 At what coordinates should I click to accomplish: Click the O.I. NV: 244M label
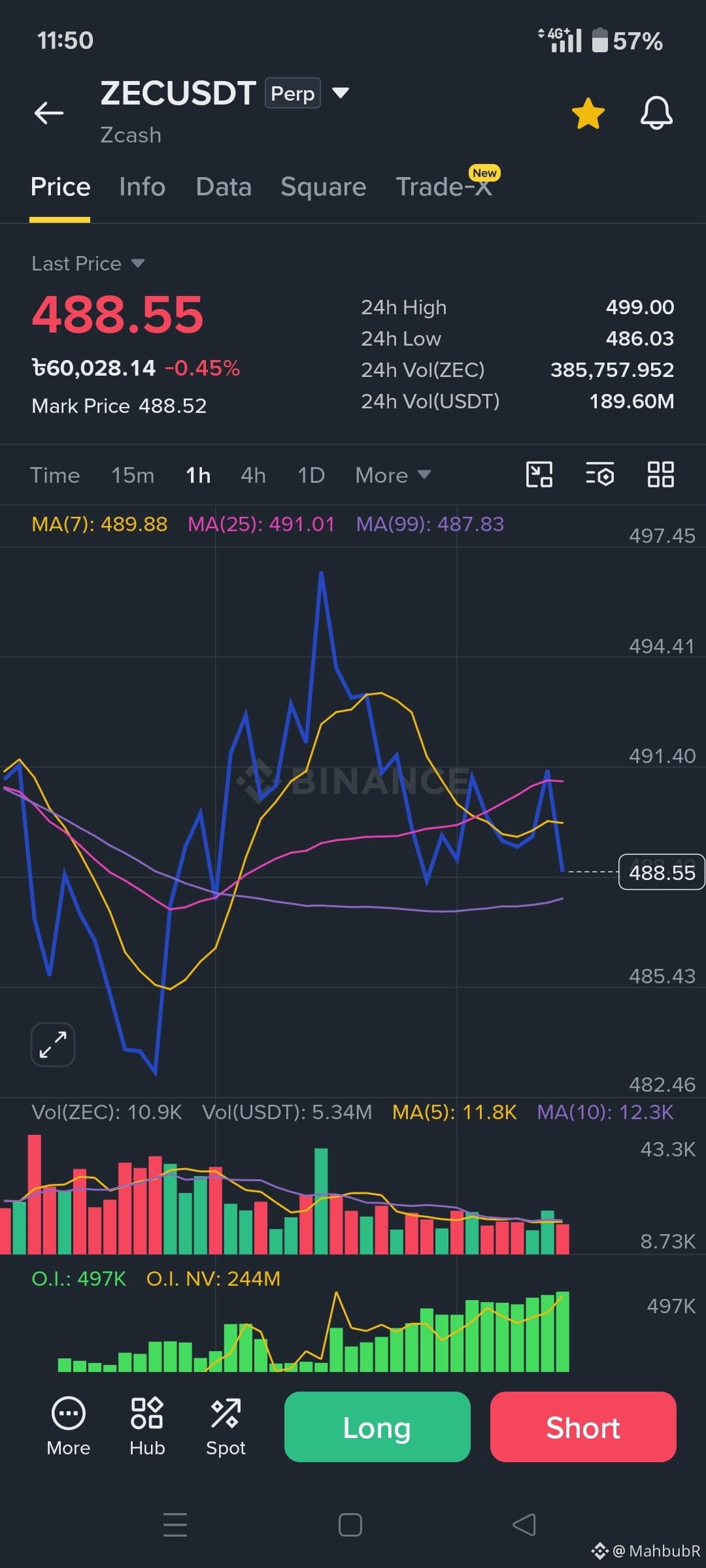point(213,1279)
